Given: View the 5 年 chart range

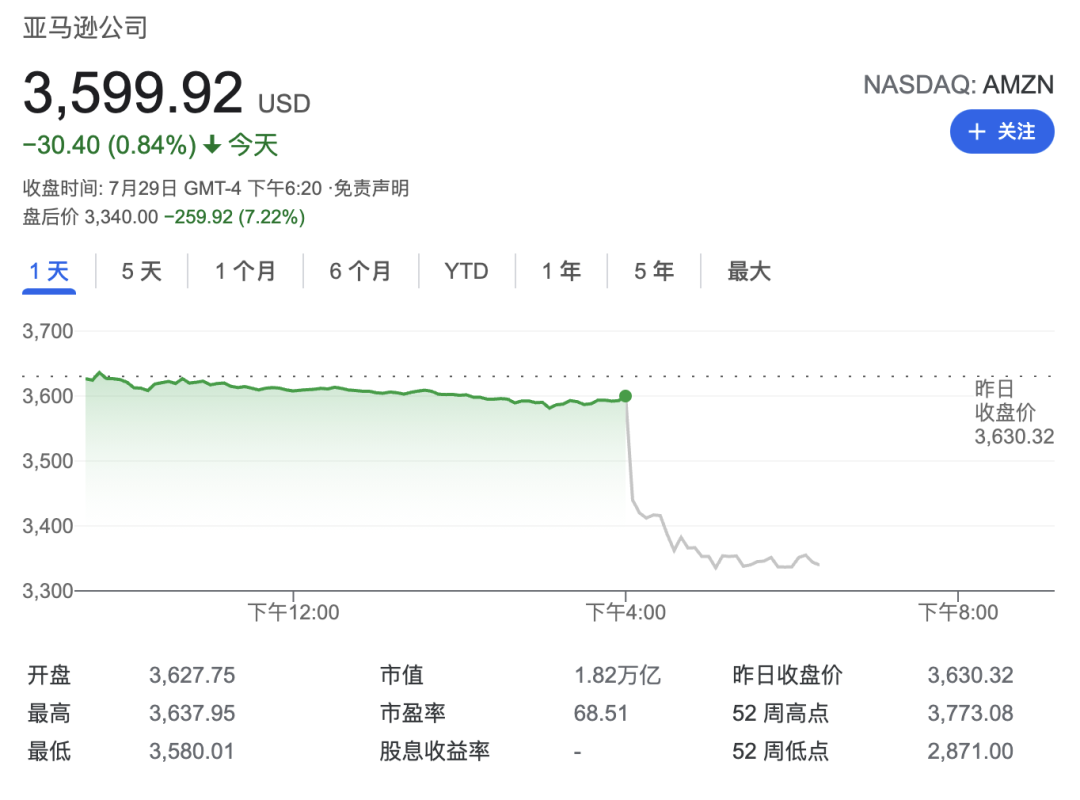Looking at the screenshot, I should (x=653, y=271).
